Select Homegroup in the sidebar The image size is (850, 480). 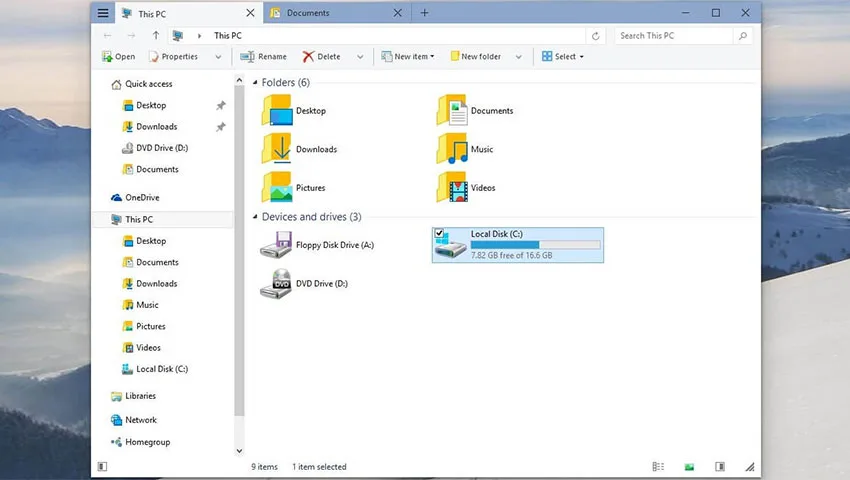coord(140,442)
